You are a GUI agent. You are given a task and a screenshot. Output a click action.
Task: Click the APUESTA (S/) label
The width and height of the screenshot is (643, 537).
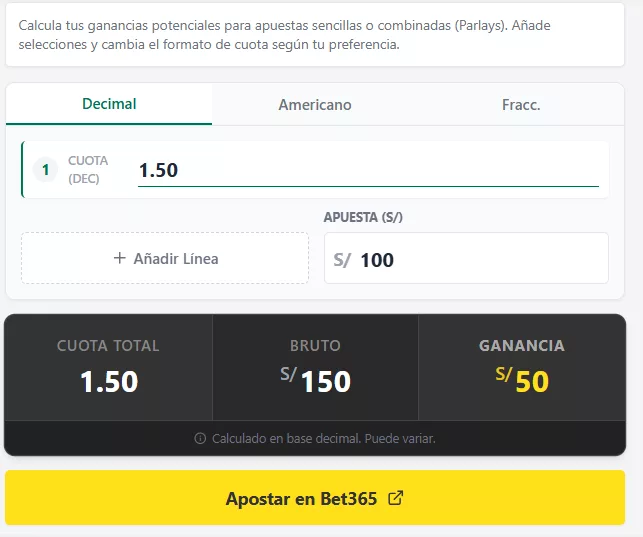[x=363, y=217]
